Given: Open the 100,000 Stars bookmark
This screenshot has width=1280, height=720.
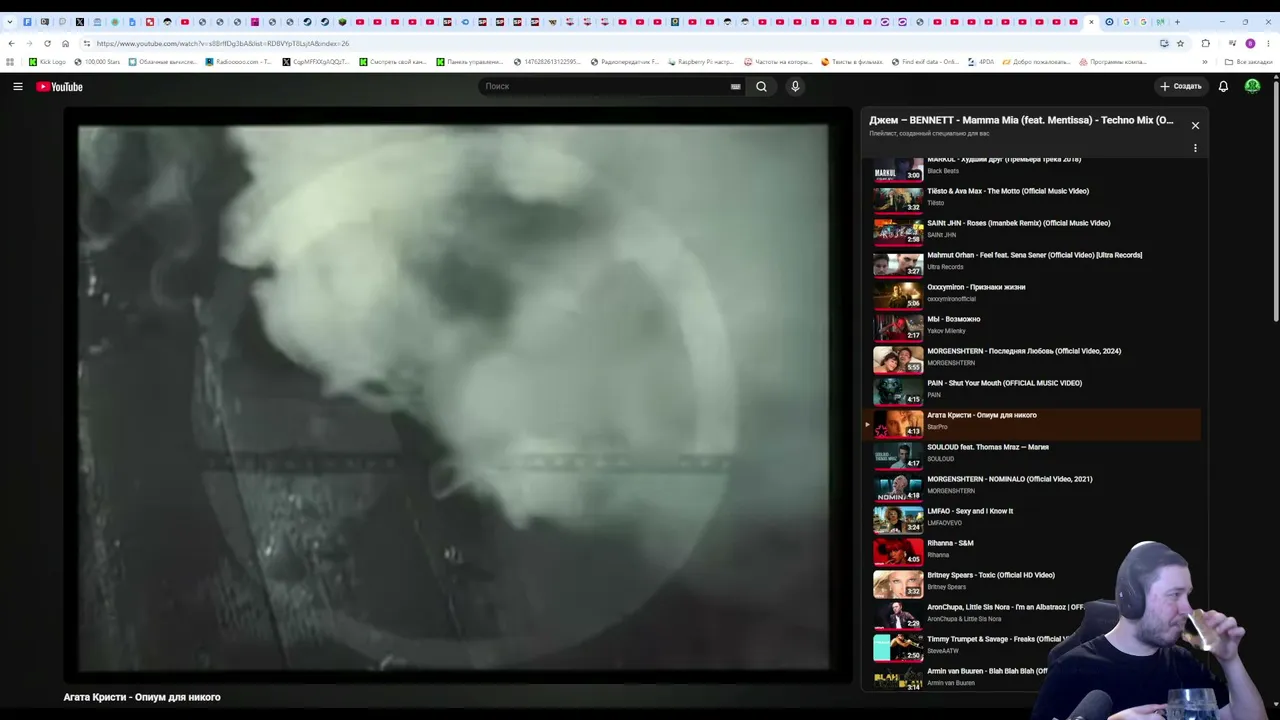Looking at the screenshot, I should 97,62.
